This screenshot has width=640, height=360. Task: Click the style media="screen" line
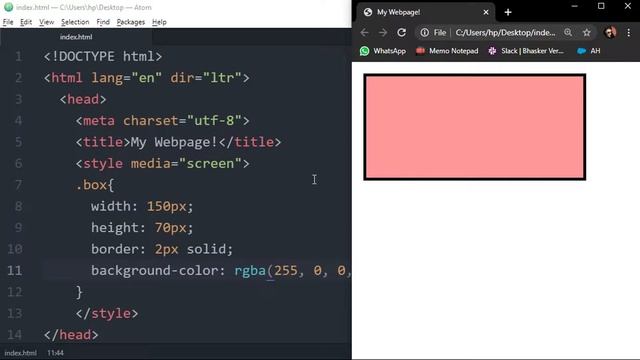(162, 164)
